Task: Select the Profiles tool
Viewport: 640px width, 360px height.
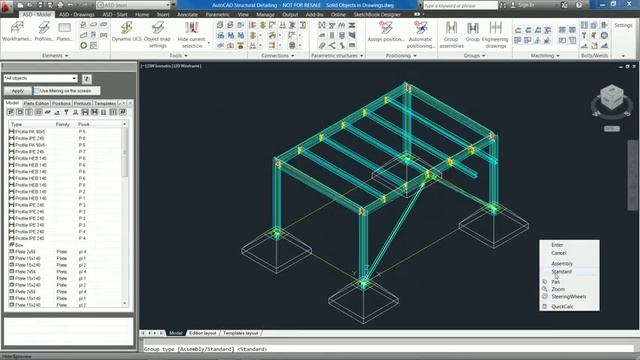Action: click(44, 31)
